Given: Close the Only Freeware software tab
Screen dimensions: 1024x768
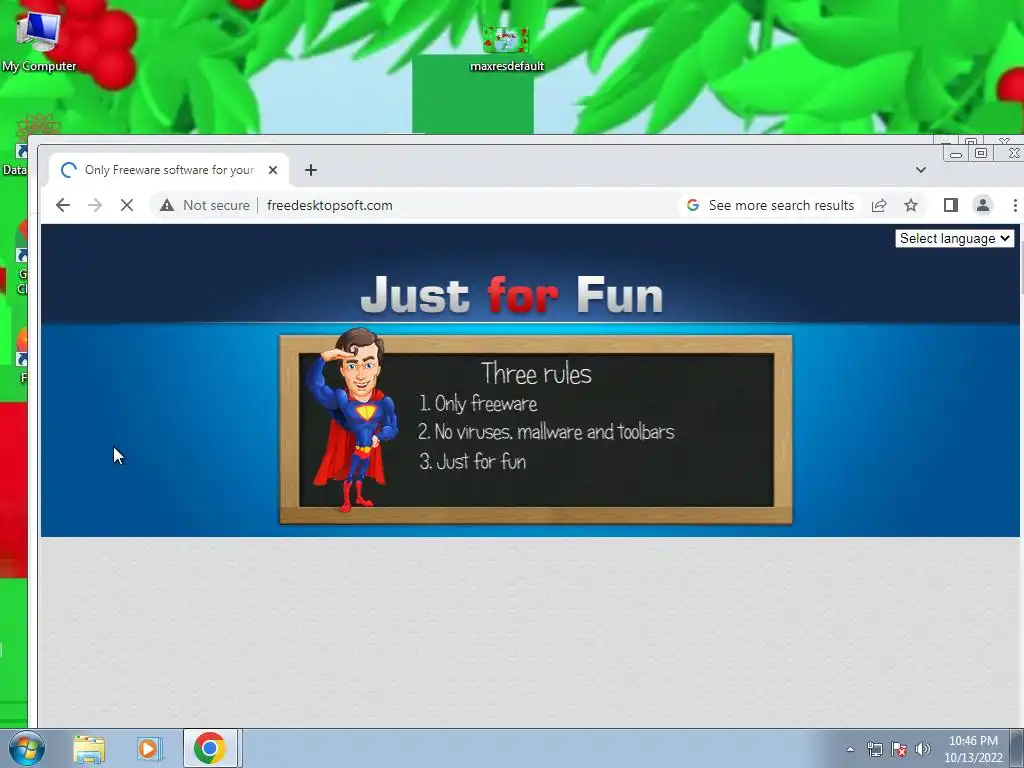Looking at the screenshot, I should [273, 170].
